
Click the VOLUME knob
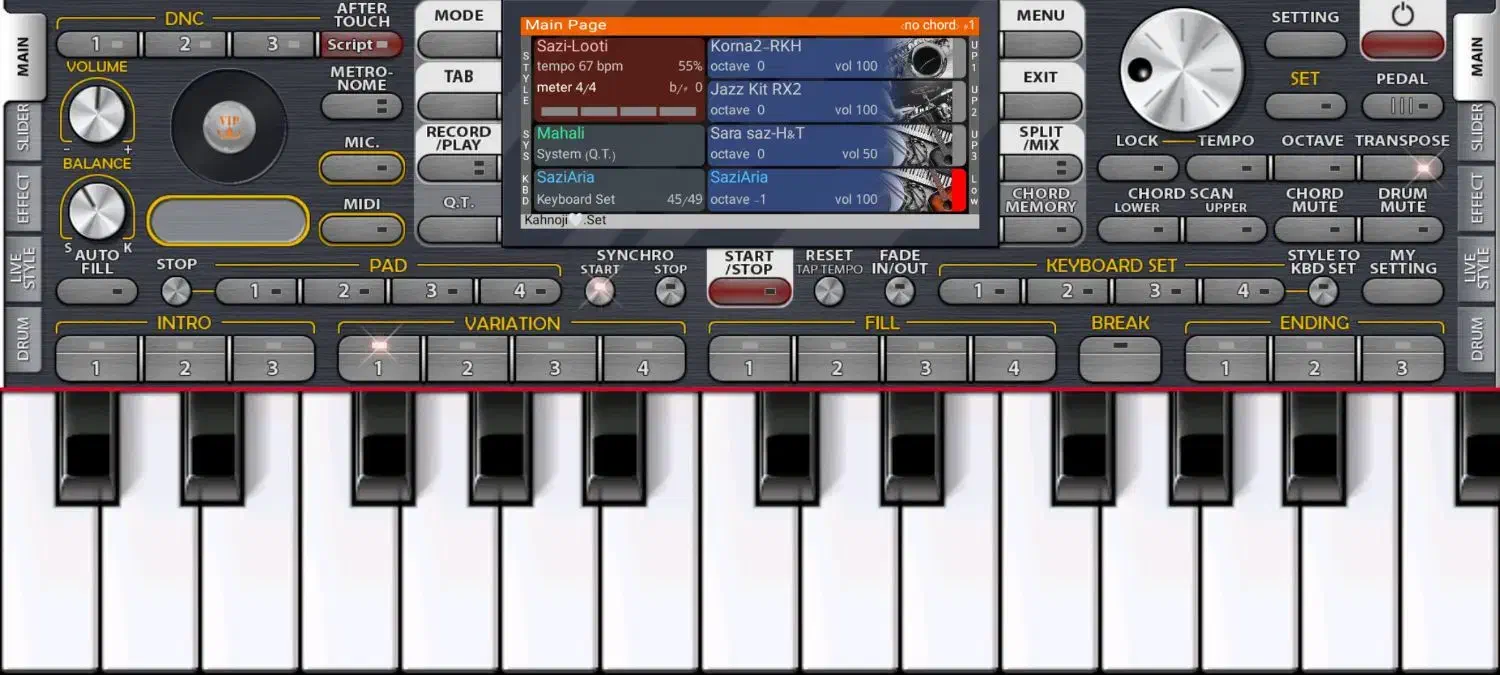point(96,113)
